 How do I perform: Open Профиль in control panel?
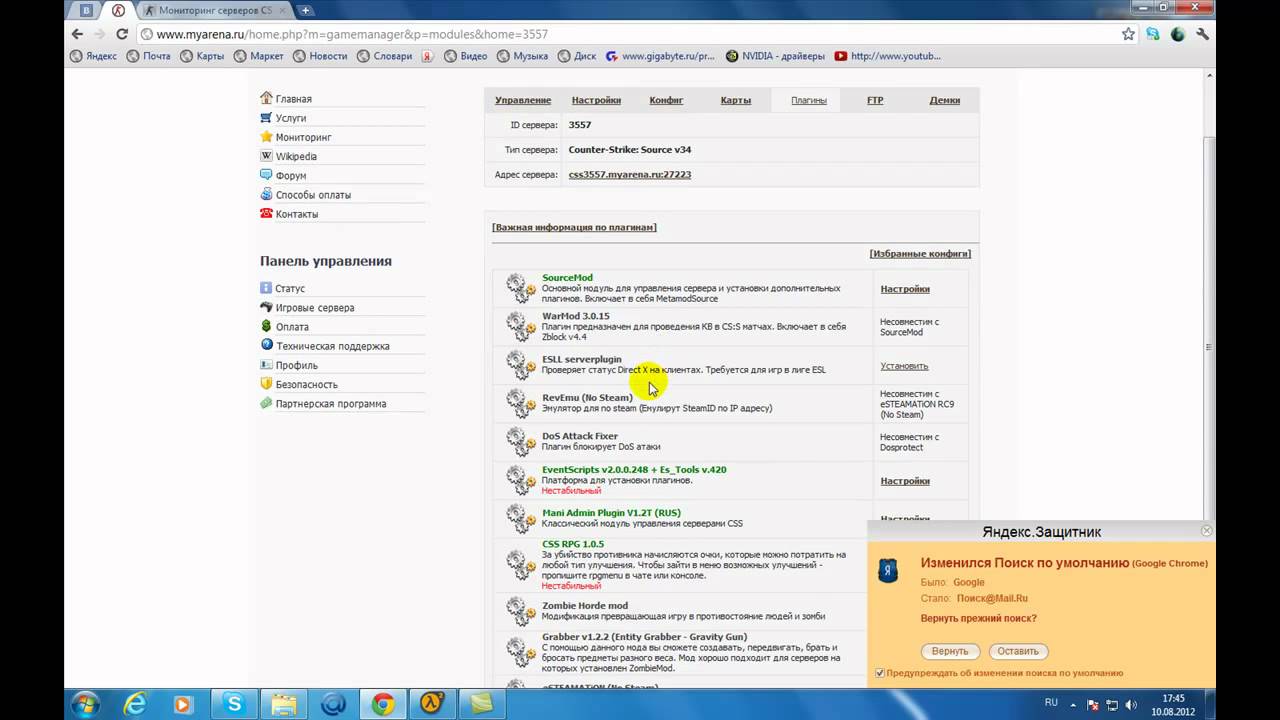pos(297,365)
